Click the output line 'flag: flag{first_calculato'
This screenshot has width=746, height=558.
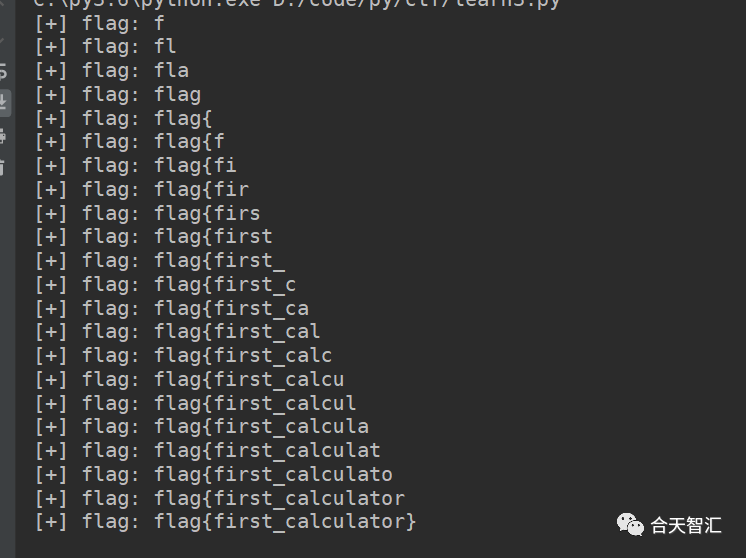tap(213, 475)
